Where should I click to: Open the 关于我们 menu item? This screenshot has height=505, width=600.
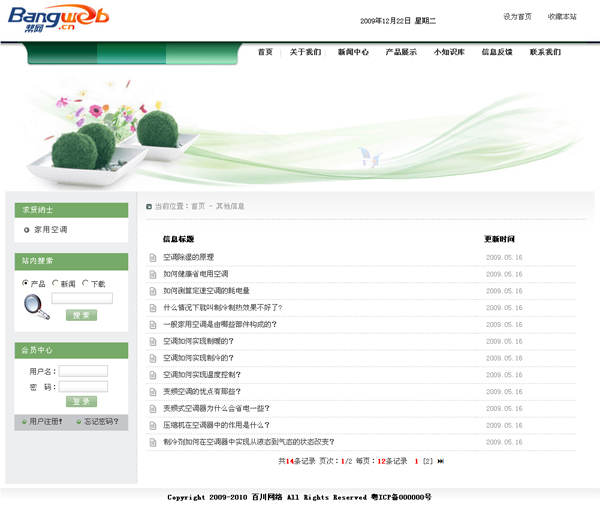tap(305, 52)
